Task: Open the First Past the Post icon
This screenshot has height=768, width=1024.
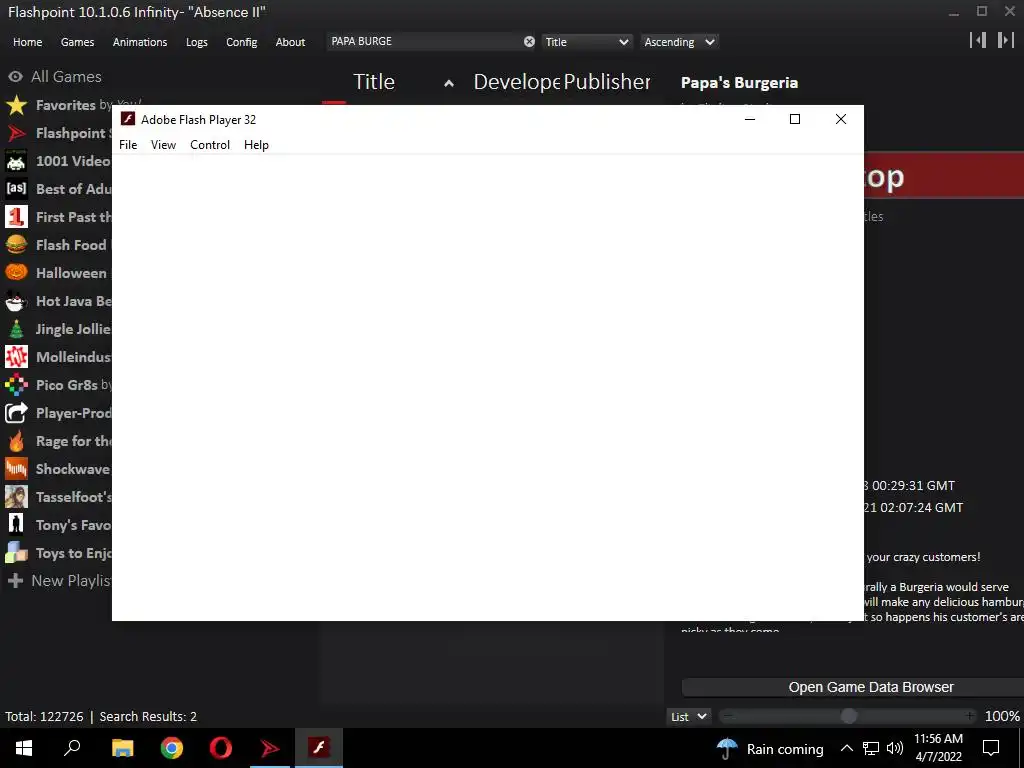Action: pos(16,217)
